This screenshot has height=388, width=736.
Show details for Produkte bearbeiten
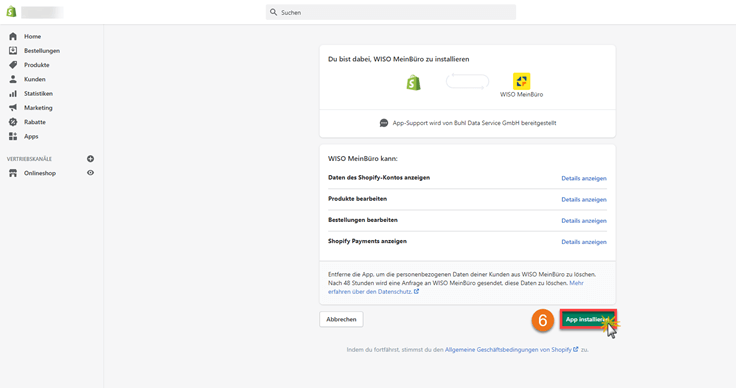(584, 199)
